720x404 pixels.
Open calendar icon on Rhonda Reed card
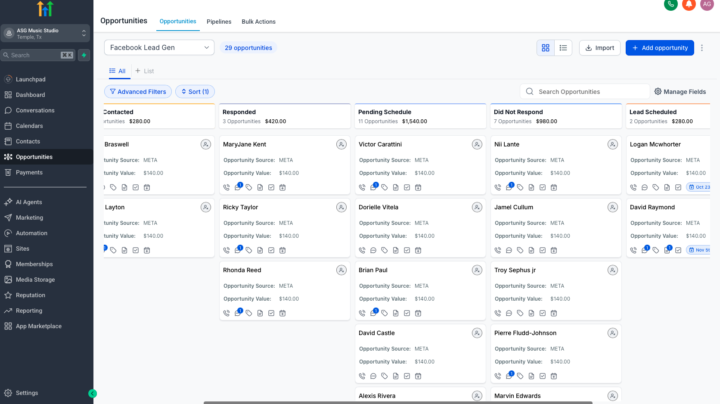click(283, 313)
